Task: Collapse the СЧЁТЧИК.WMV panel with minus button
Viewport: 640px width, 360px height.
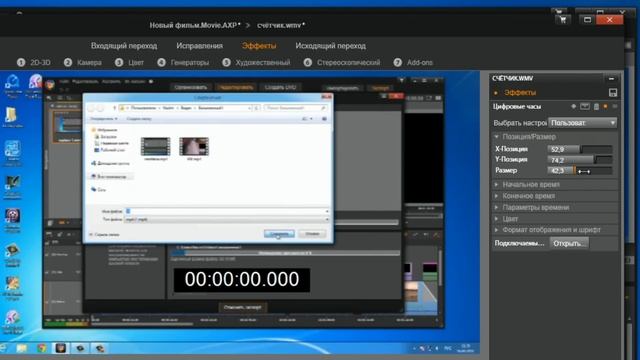Action: pyautogui.click(x=611, y=78)
